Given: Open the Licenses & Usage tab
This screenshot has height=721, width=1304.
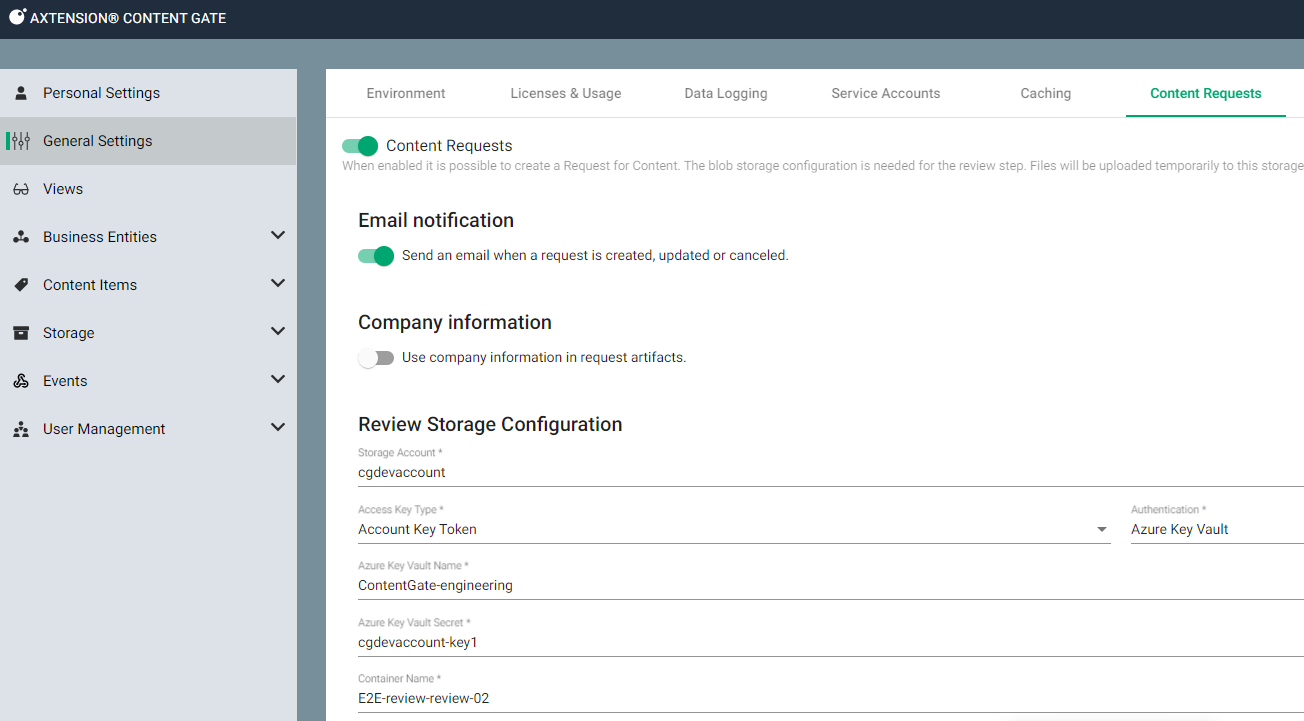Looking at the screenshot, I should pos(566,93).
